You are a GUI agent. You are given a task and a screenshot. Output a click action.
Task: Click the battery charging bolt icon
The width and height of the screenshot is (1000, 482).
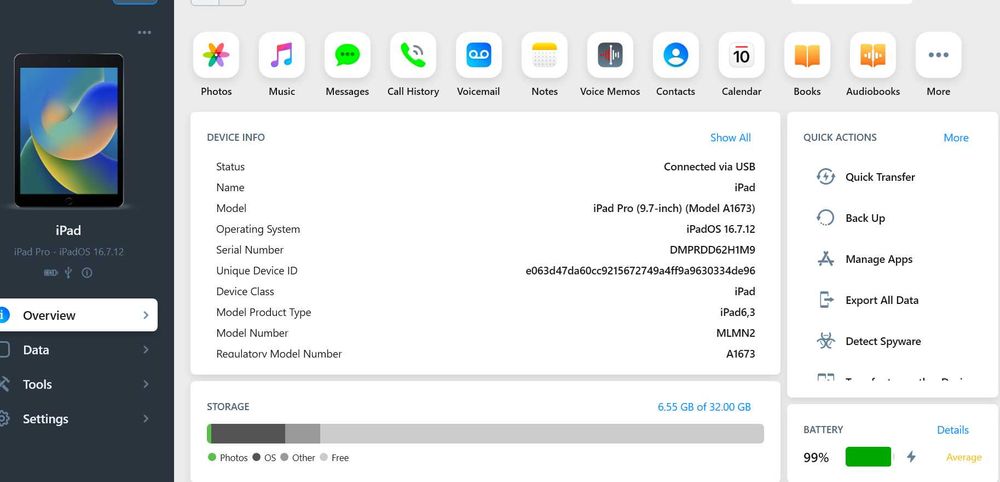pyautogui.click(x=911, y=456)
